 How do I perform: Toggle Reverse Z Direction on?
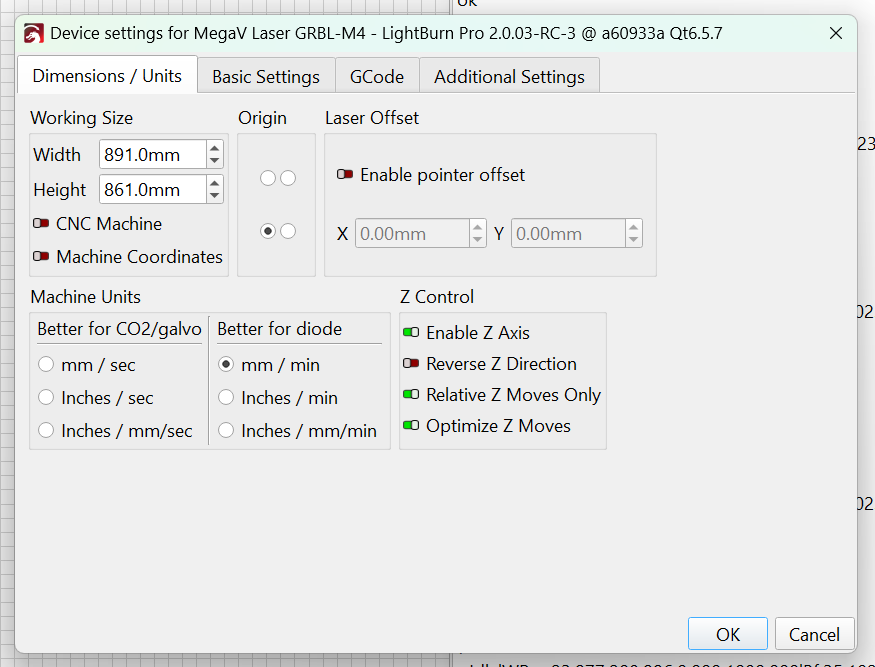point(411,364)
